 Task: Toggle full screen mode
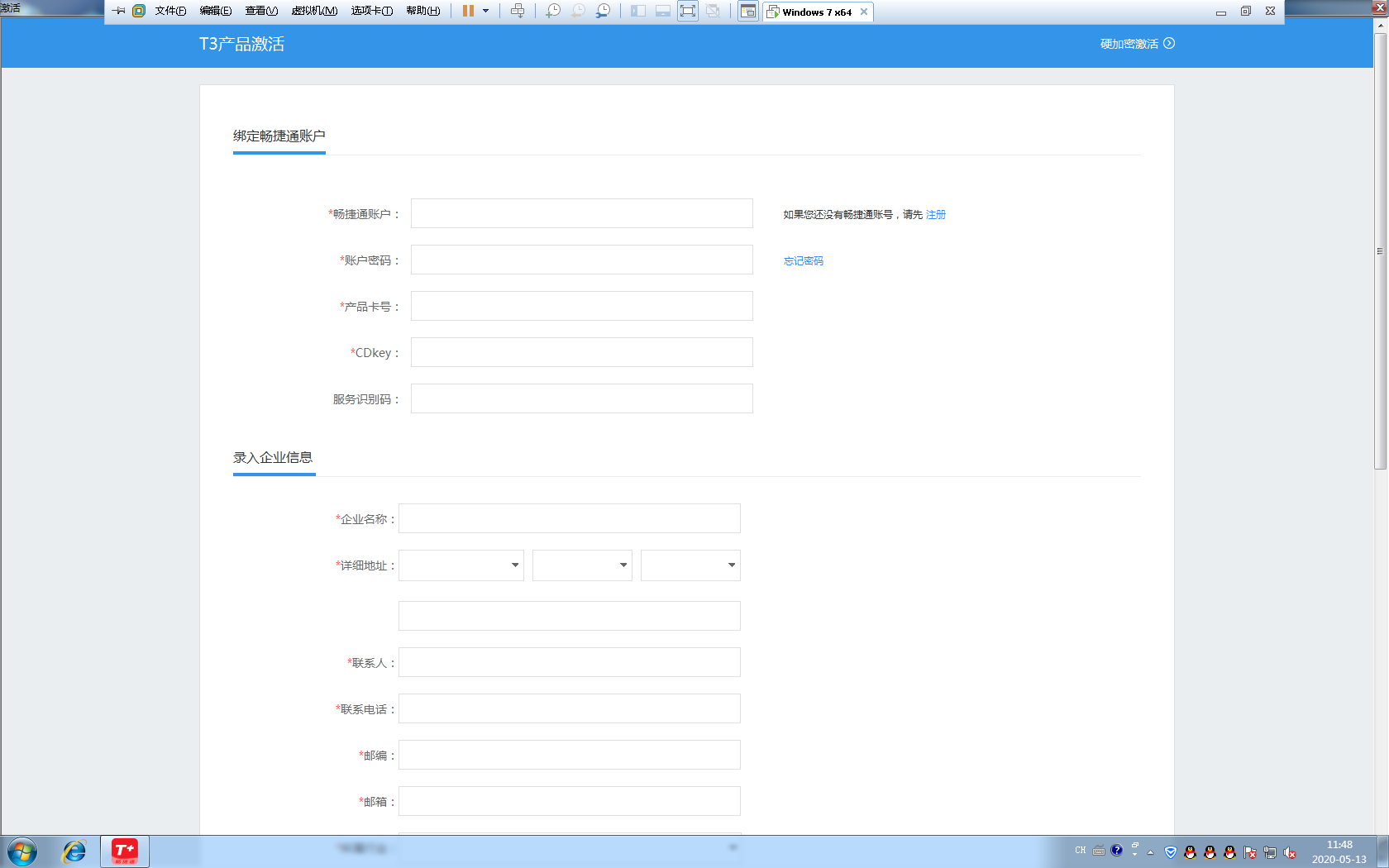(687, 11)
